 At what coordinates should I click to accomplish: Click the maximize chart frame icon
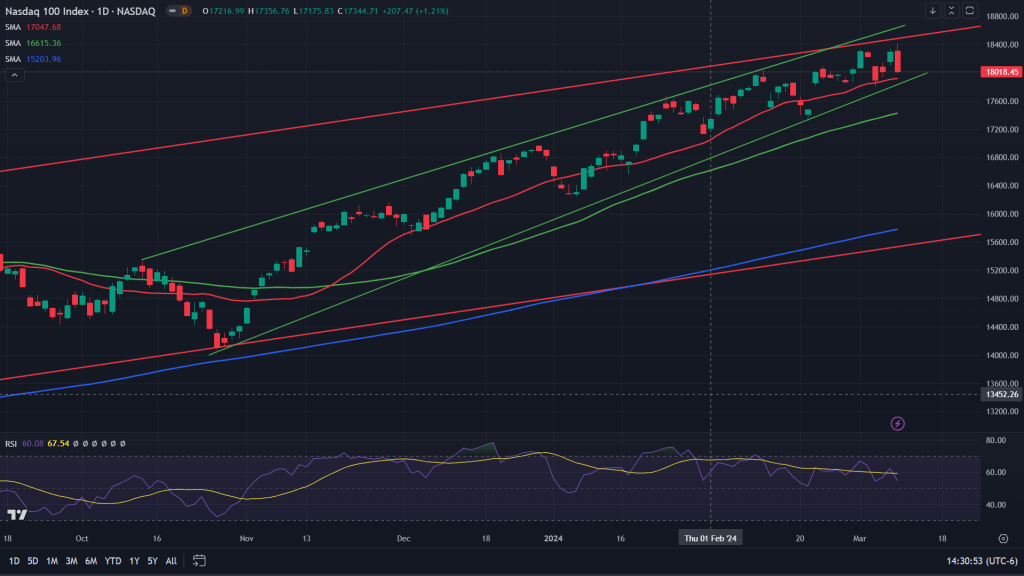click(x=968, y=11)
